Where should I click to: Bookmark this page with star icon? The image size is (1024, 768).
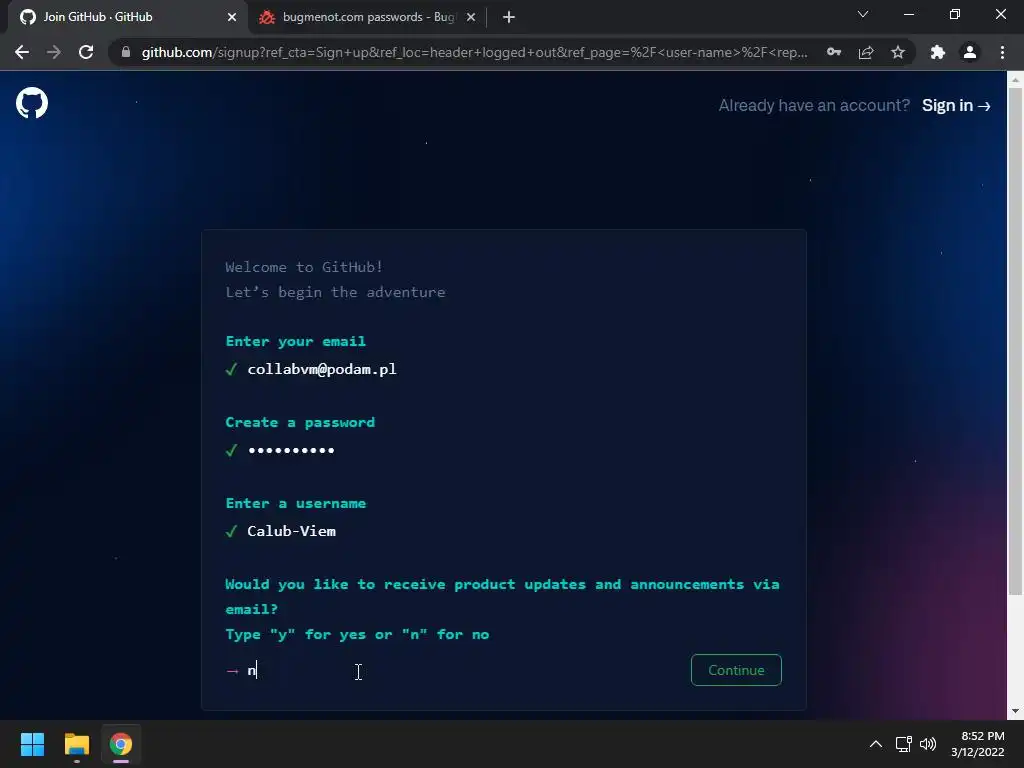pyautogui.click(x=898, y=52)
